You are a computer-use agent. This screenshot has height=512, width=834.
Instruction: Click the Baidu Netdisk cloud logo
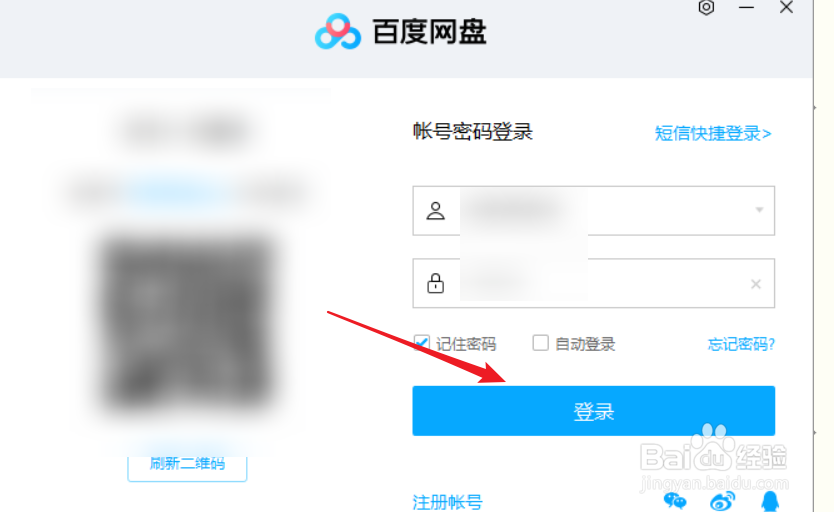(338, 31)
